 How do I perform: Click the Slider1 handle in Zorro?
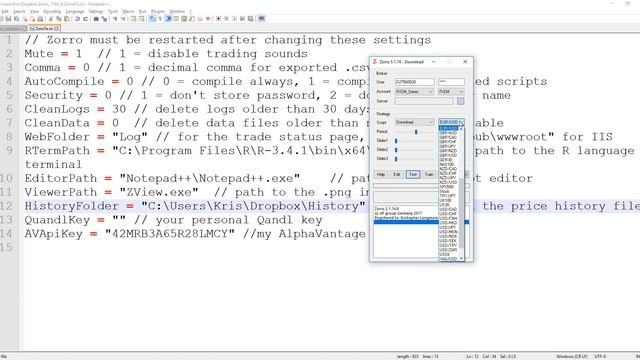coord(396,141)
